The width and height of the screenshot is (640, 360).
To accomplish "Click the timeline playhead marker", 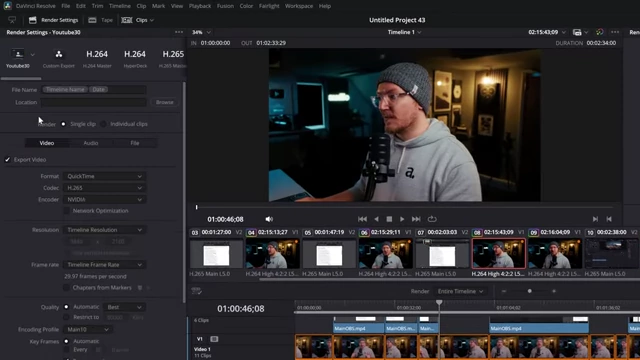I will click(439, 302).
